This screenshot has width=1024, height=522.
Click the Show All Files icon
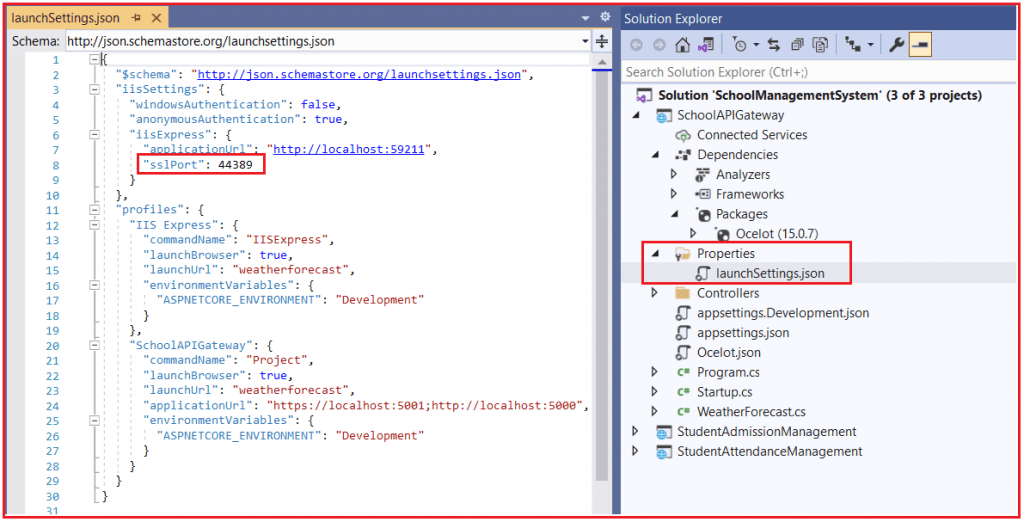(820, 45)
